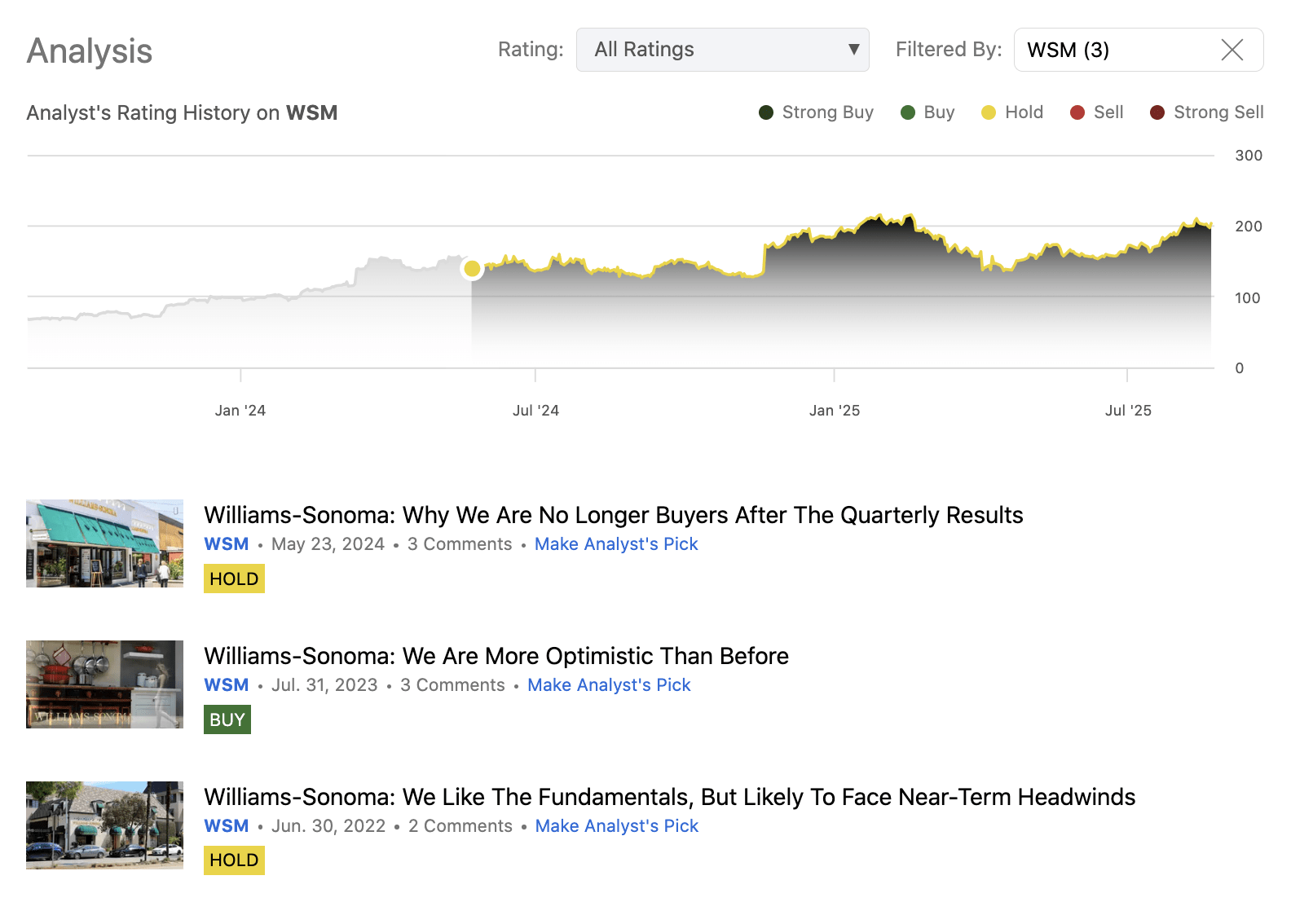Toggle the Buy legend item
1291x924 pixels.
click(927, 112)
